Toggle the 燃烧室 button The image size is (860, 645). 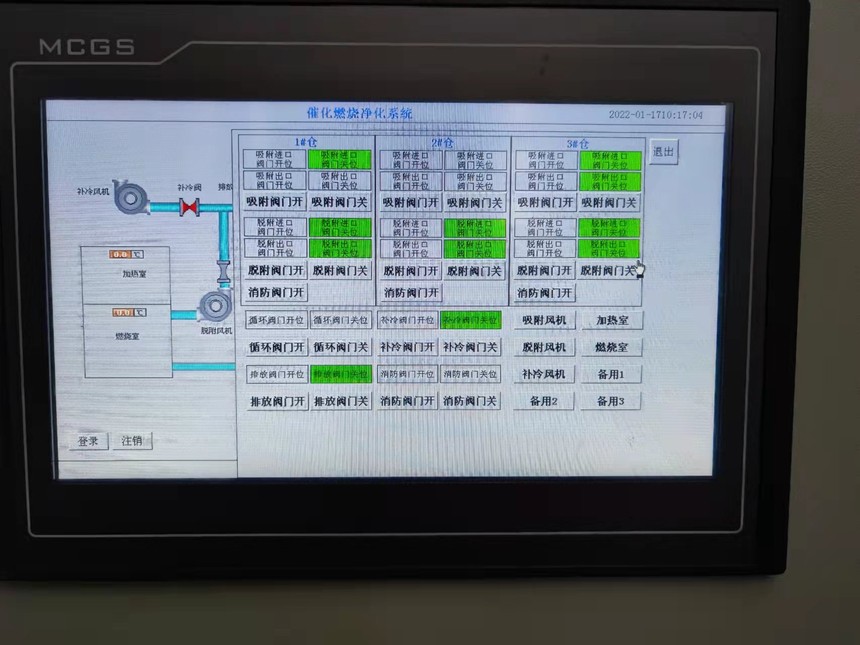click(x=612, y=347)
